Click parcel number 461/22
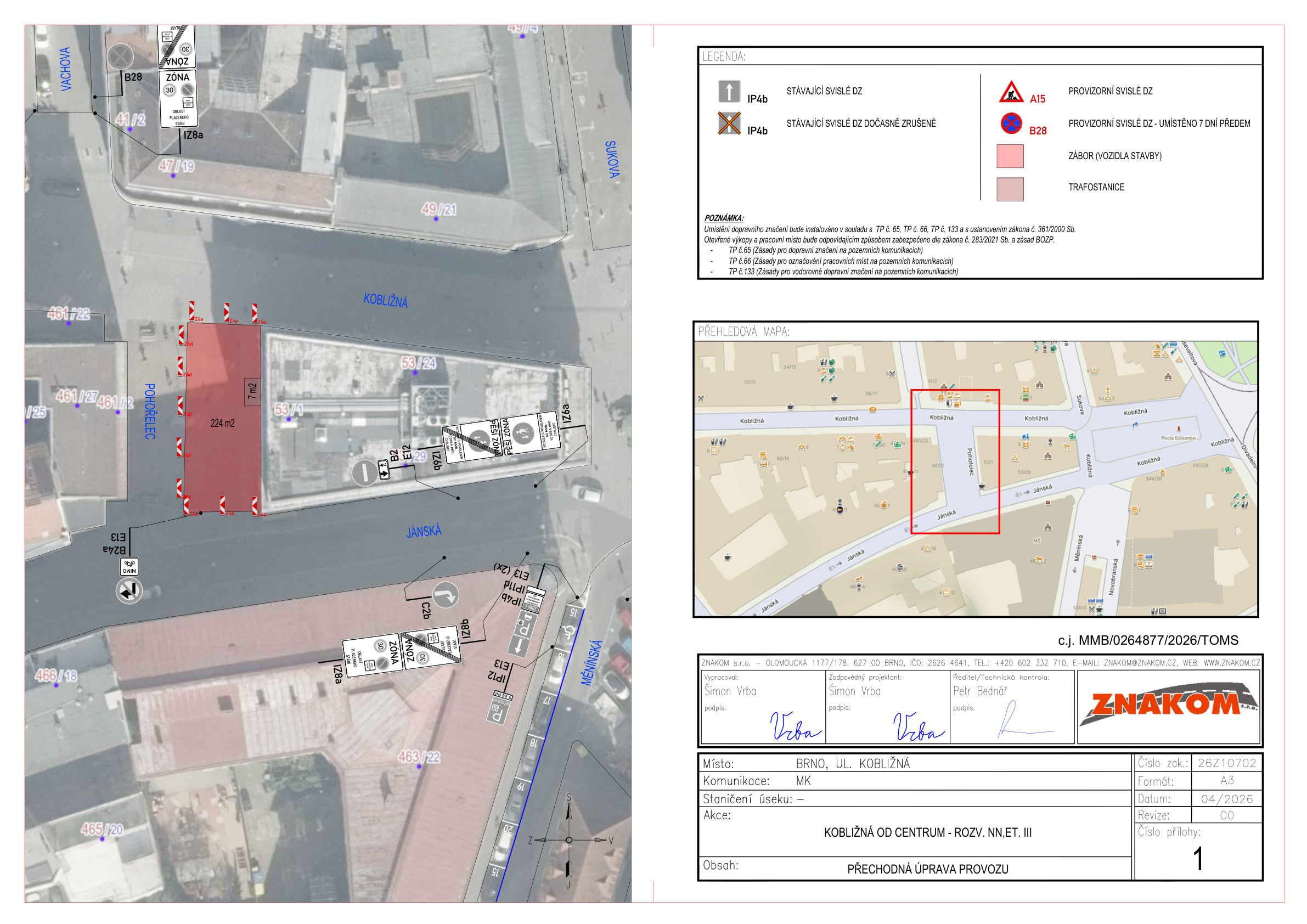 click(69, 314)
